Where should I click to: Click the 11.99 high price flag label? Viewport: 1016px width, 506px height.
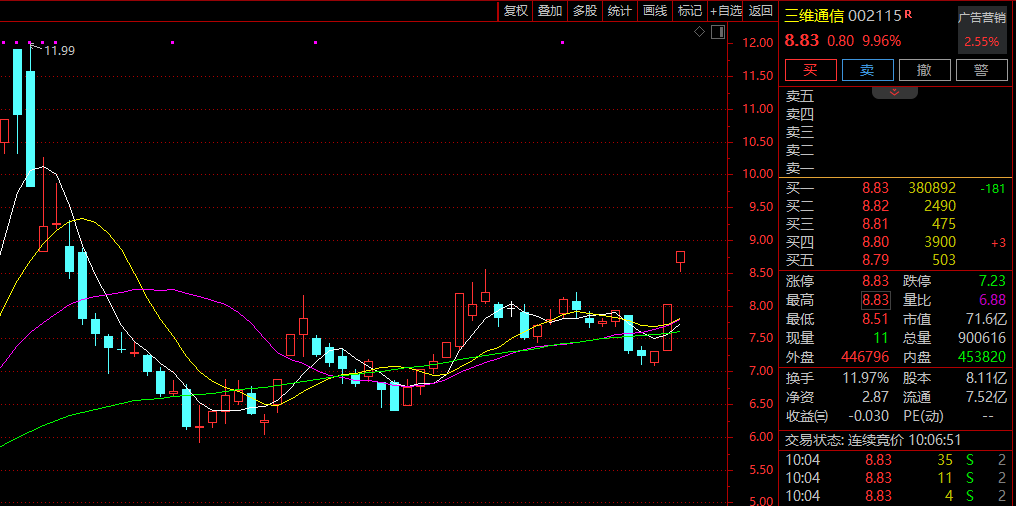59,51
